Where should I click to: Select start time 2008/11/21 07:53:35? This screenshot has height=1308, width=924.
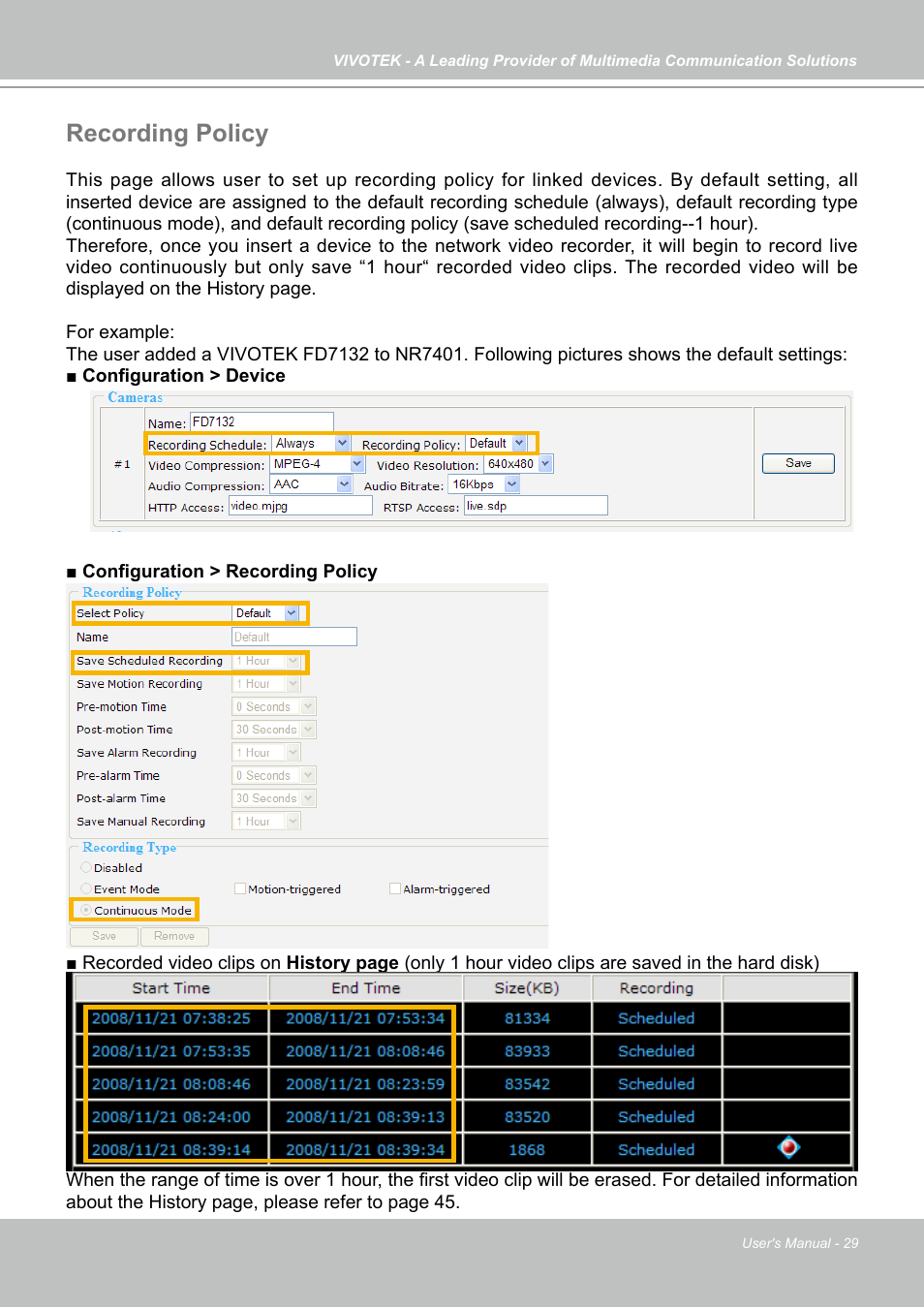point(171,1051)
